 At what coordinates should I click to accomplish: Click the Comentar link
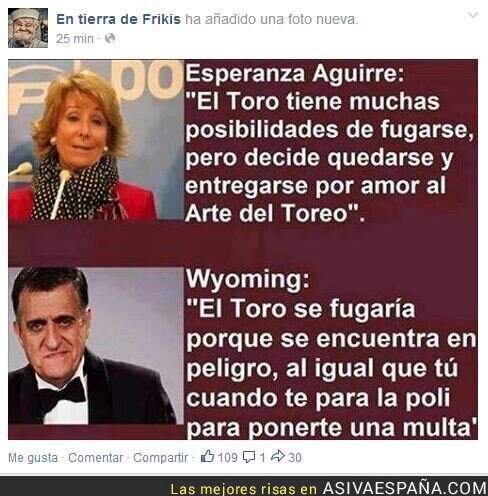click(96, 458)
